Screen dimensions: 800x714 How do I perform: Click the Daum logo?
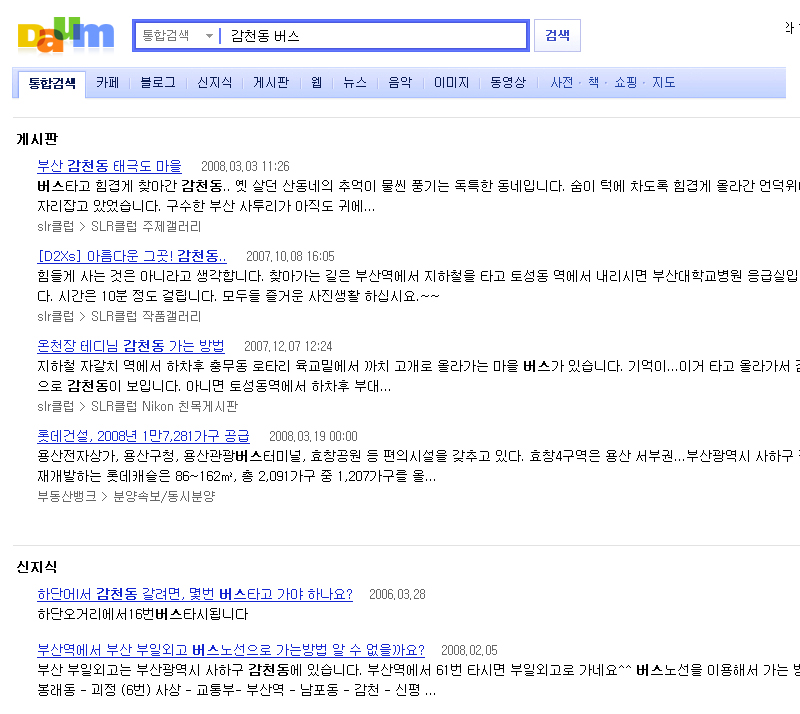click(x=66, y=35)
